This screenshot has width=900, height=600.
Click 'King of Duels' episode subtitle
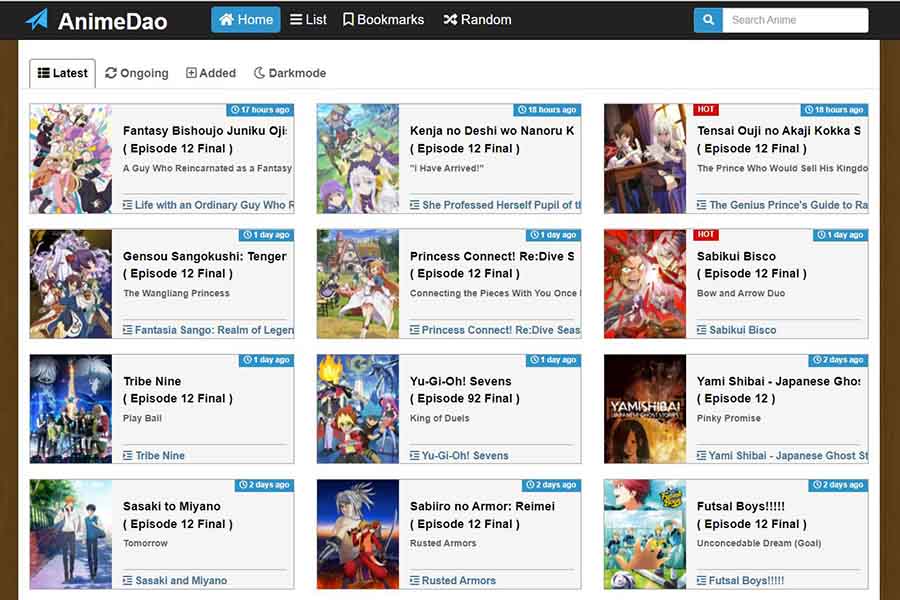coord(440,418)
